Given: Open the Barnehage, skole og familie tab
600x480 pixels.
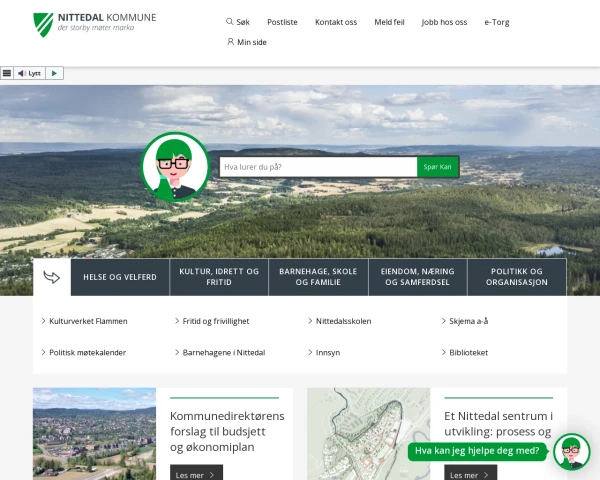Looking at the screenshot, I should (x=318, y=277).
